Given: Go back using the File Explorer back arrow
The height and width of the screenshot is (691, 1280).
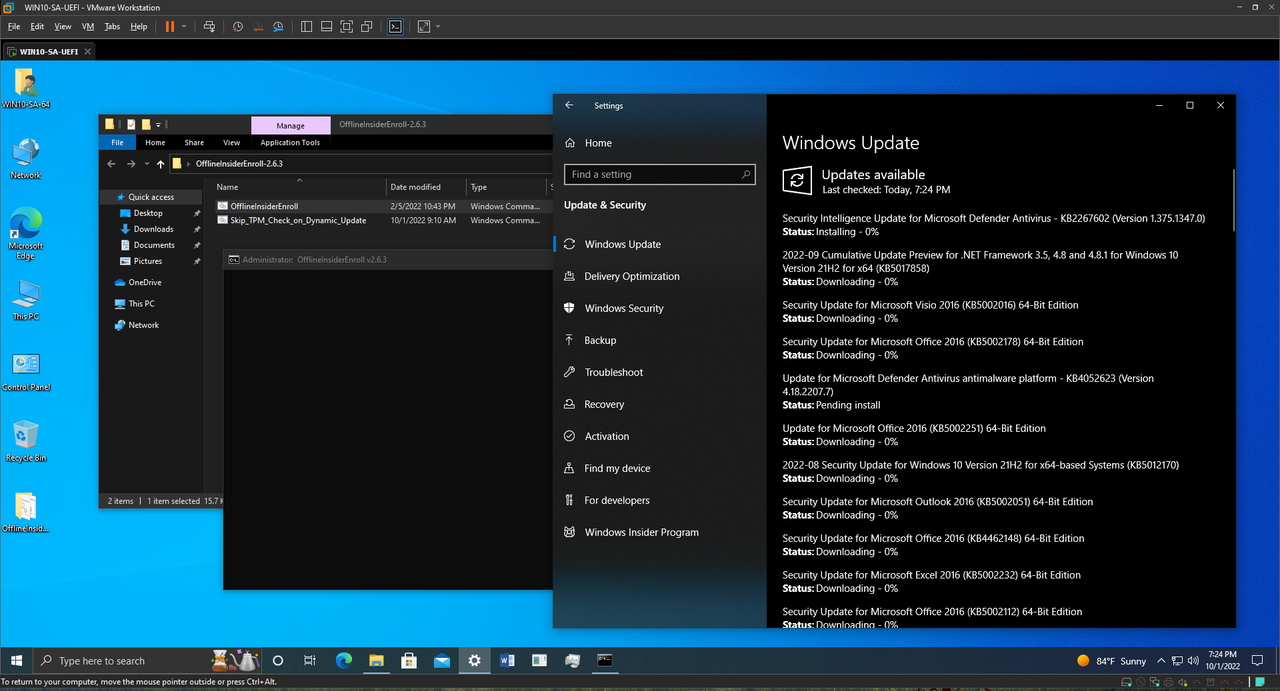Looking at the screenshot, I should tap(111, 164).
